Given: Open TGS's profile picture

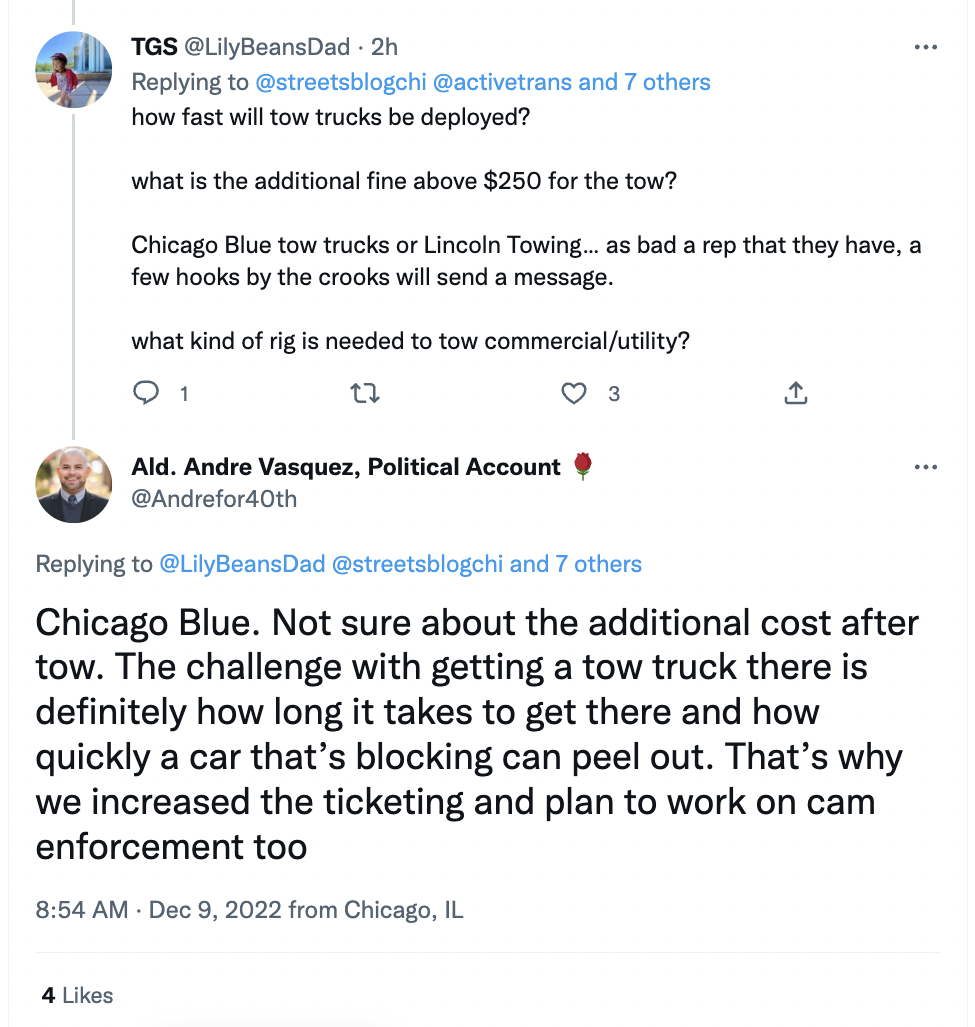Looking at the screenshot, I should 73,69.
